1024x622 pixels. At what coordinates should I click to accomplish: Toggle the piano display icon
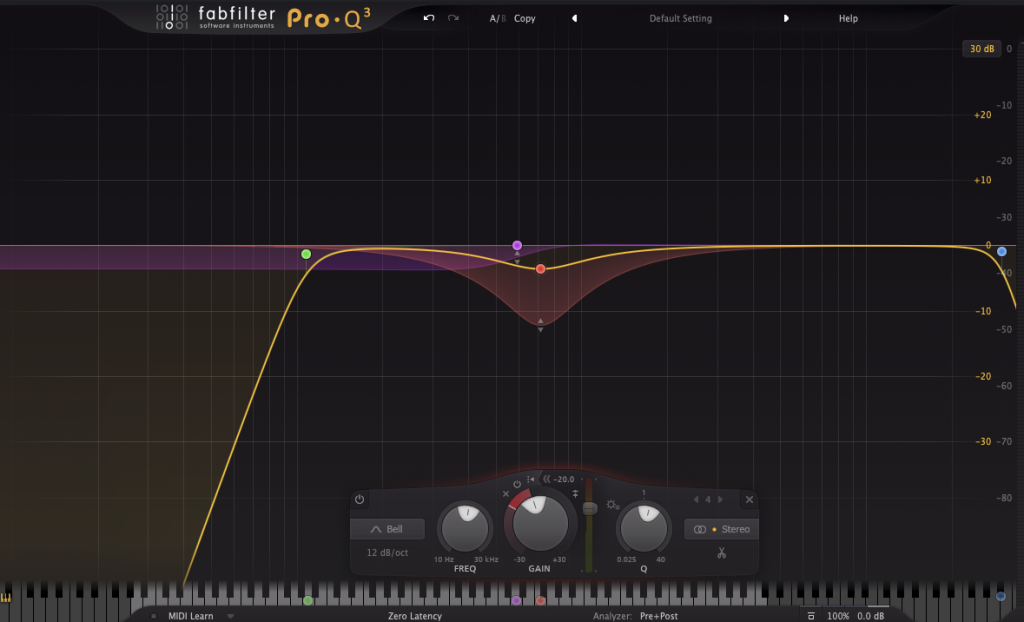[6, 597]
